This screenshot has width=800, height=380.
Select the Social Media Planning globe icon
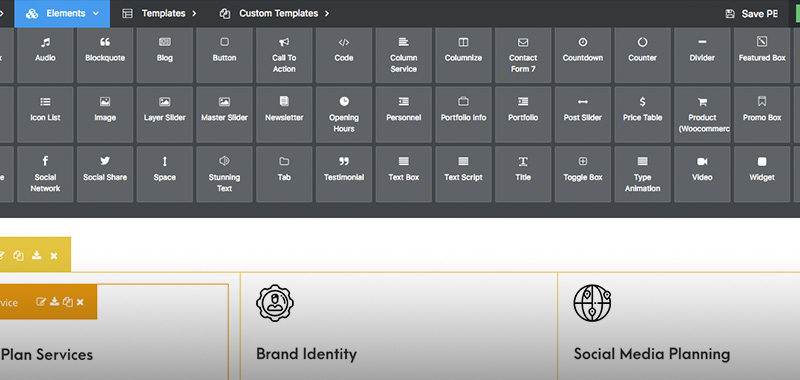click(x=592, y=303)
